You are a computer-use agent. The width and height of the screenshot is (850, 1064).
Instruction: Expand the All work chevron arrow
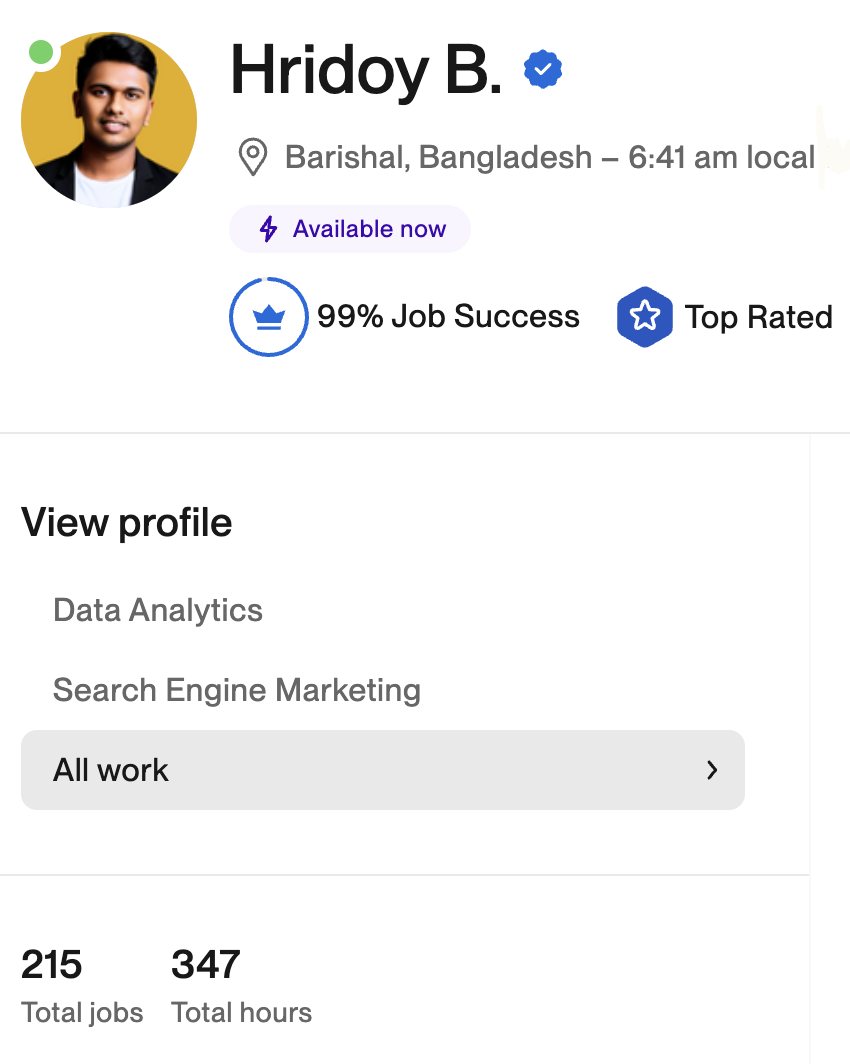[712, 770]
